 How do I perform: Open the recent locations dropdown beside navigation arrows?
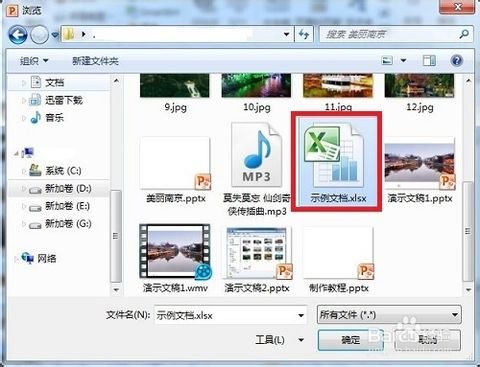coord(55,35)
